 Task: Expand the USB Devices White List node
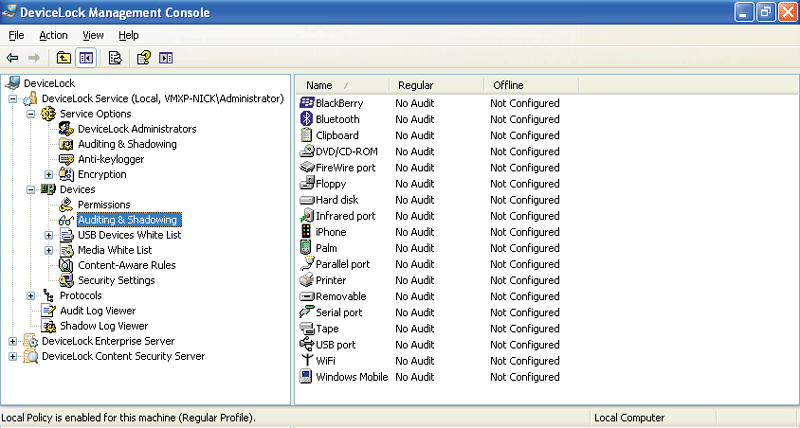[x=49, y=235]
